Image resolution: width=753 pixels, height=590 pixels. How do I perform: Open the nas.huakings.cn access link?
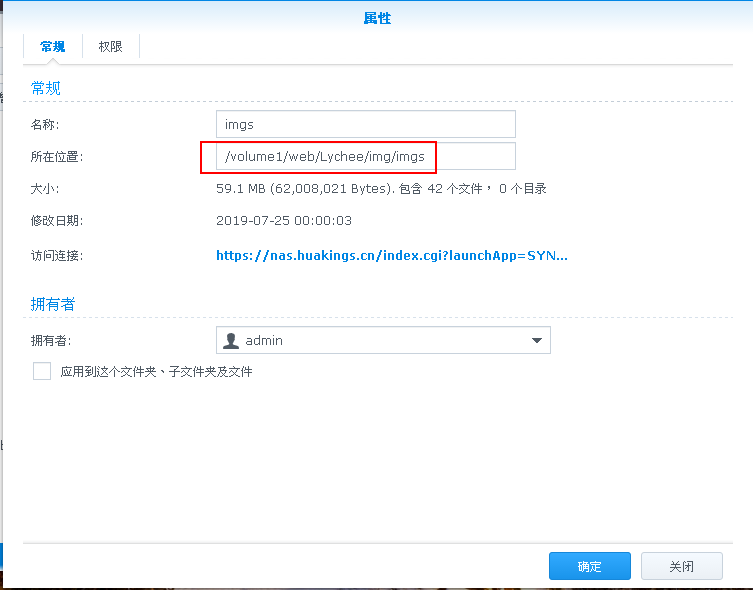[391, 255]
